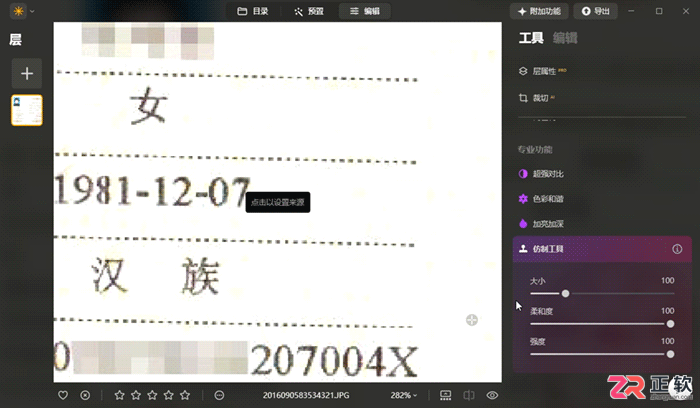Open the 282% zoom level dropdown
Image resolution: width=700 pixels, height=408 pixels.
coord(404,395)
